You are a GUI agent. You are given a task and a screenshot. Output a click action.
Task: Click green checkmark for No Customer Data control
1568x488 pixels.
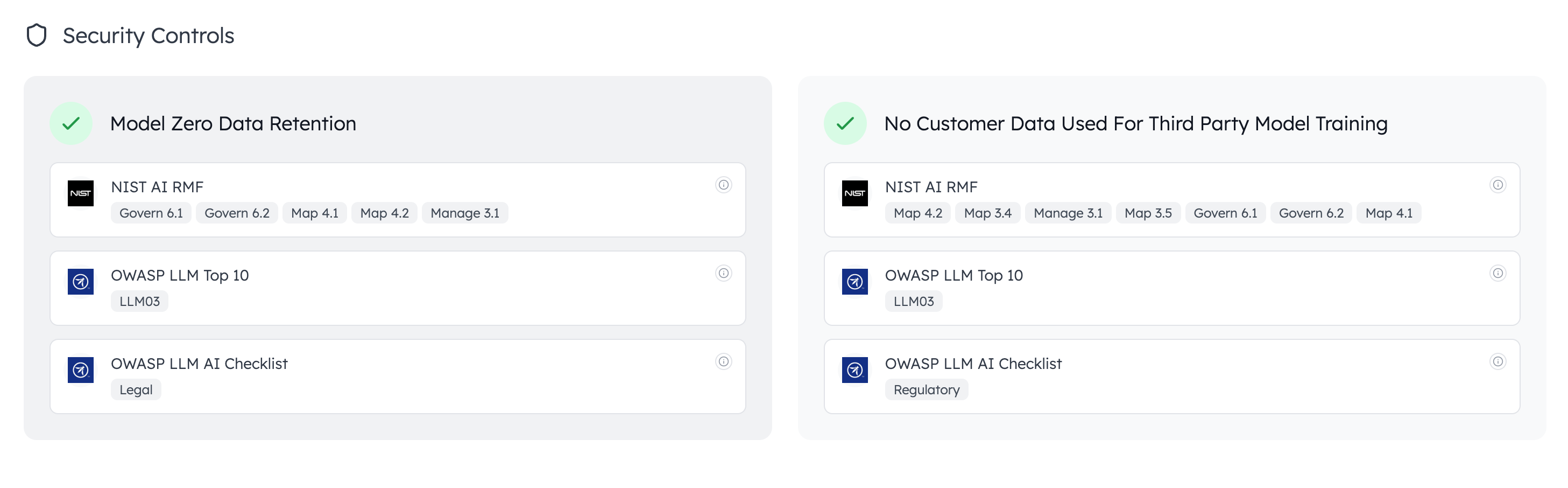845,123
